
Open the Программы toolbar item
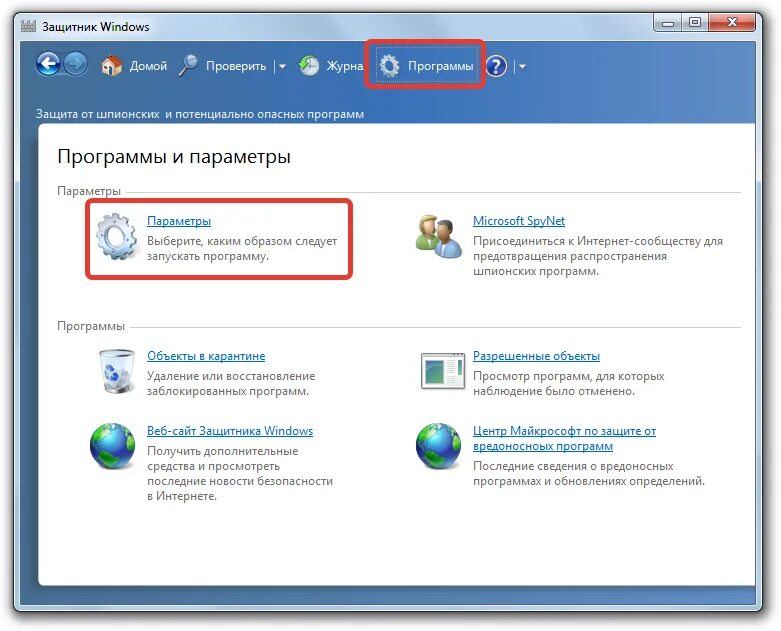440,66
